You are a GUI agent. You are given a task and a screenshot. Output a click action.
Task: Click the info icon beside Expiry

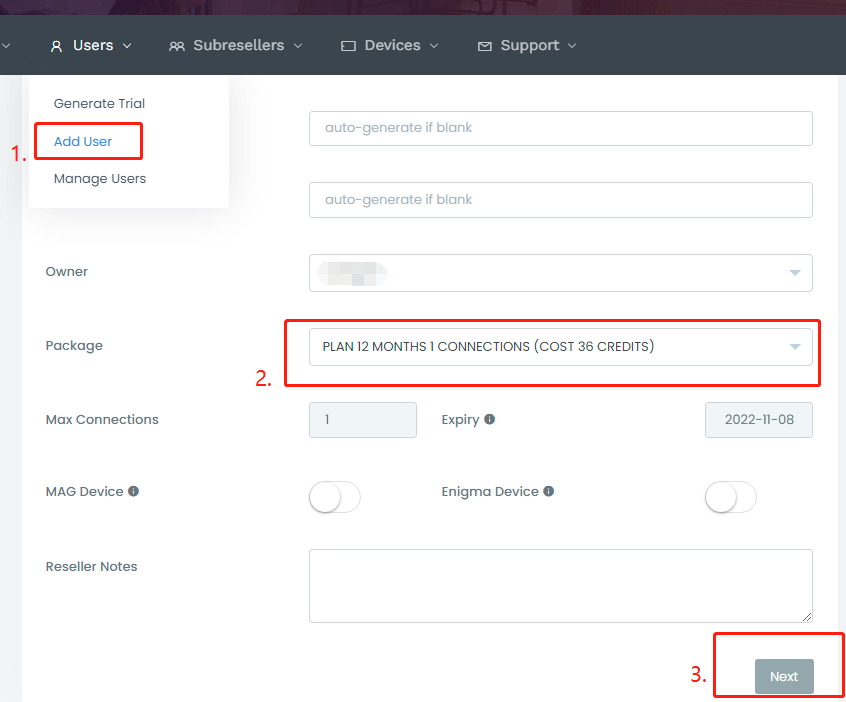tap(490, 419)
